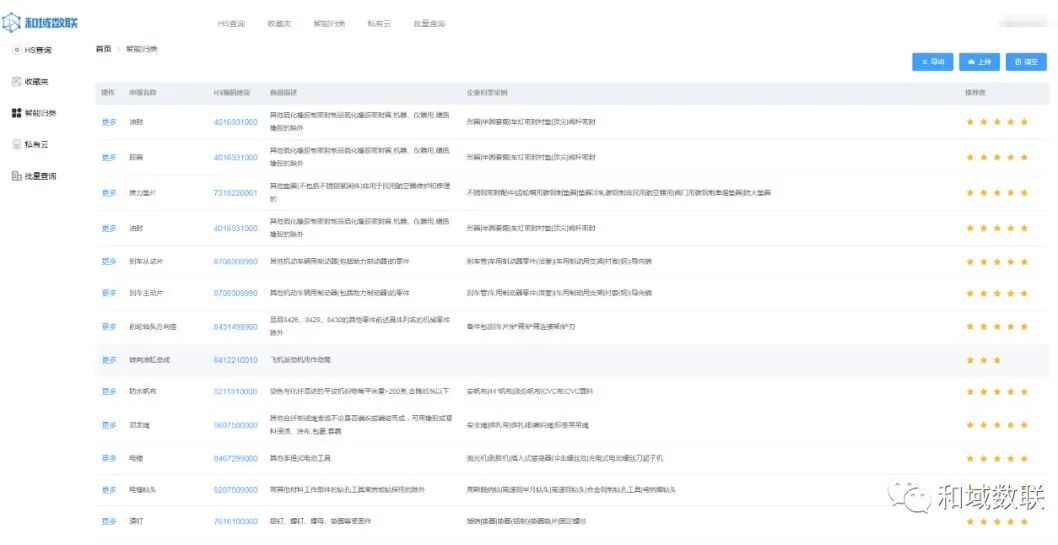Go to 首页 in the breadcrumb

103,49
